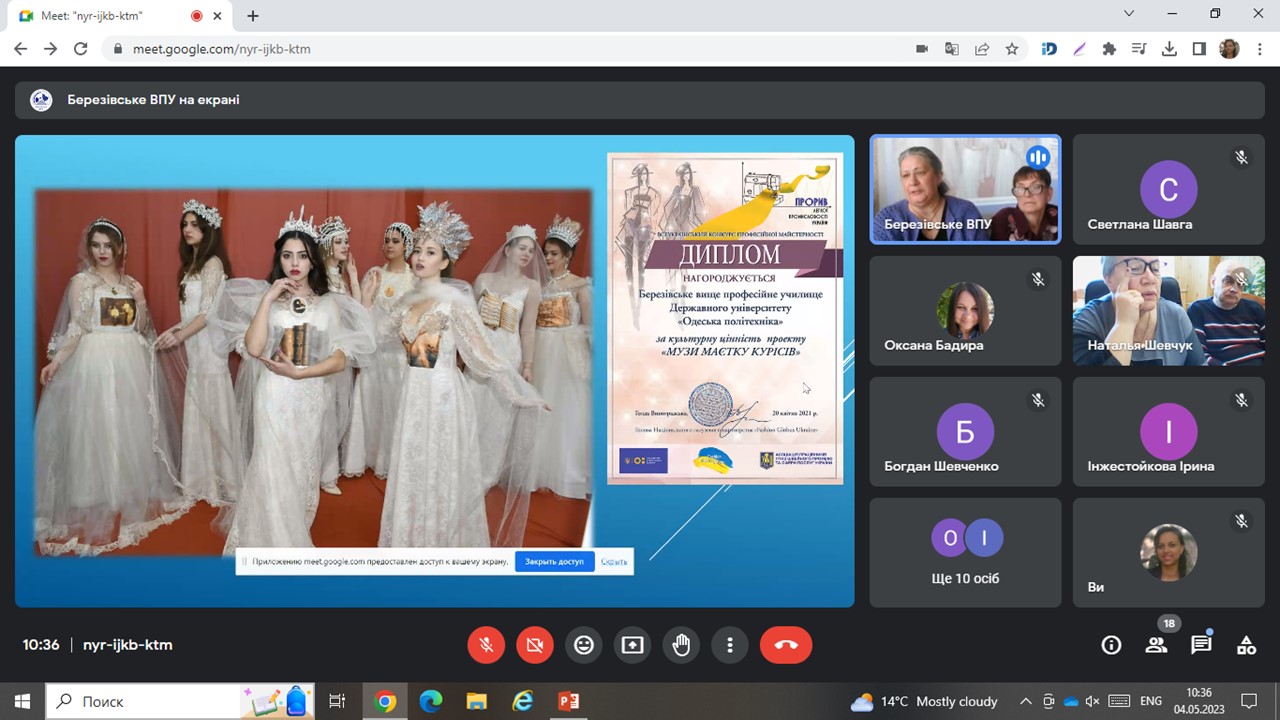1280x720 pixels.
Task: Open the Ще 10 осіб participants tile
Action: pos(965,553)
